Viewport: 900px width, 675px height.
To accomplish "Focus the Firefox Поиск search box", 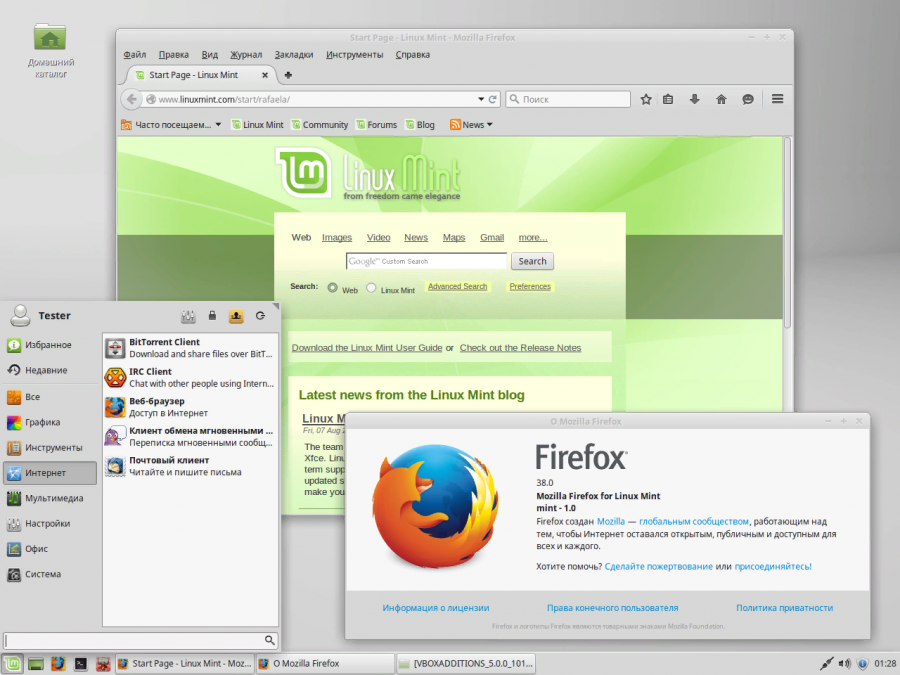I will pyautogui.click(x=568, y=99).
